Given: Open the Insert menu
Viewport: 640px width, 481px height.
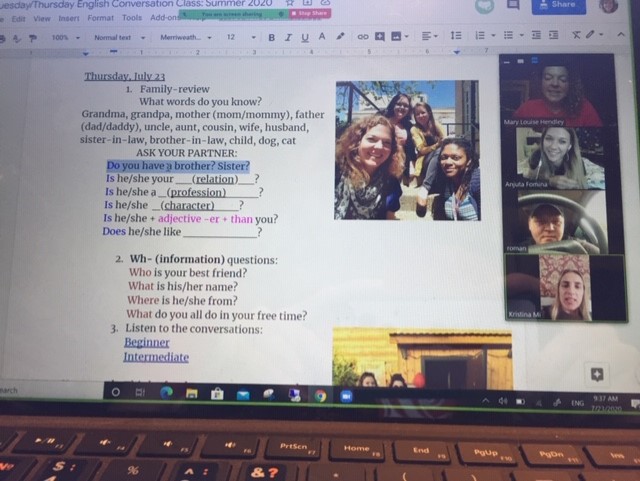Looking at the screenshot, I should point(69,18).
